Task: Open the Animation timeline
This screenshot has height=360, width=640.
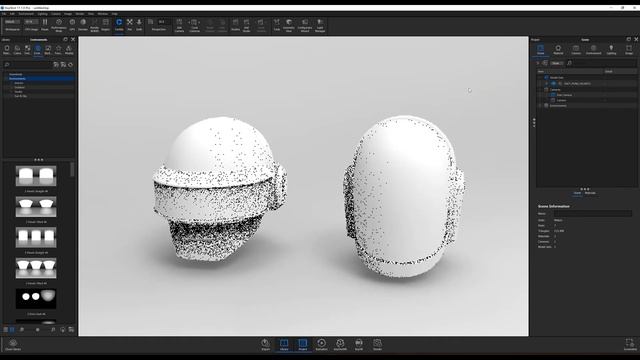Action: point(321,344)
